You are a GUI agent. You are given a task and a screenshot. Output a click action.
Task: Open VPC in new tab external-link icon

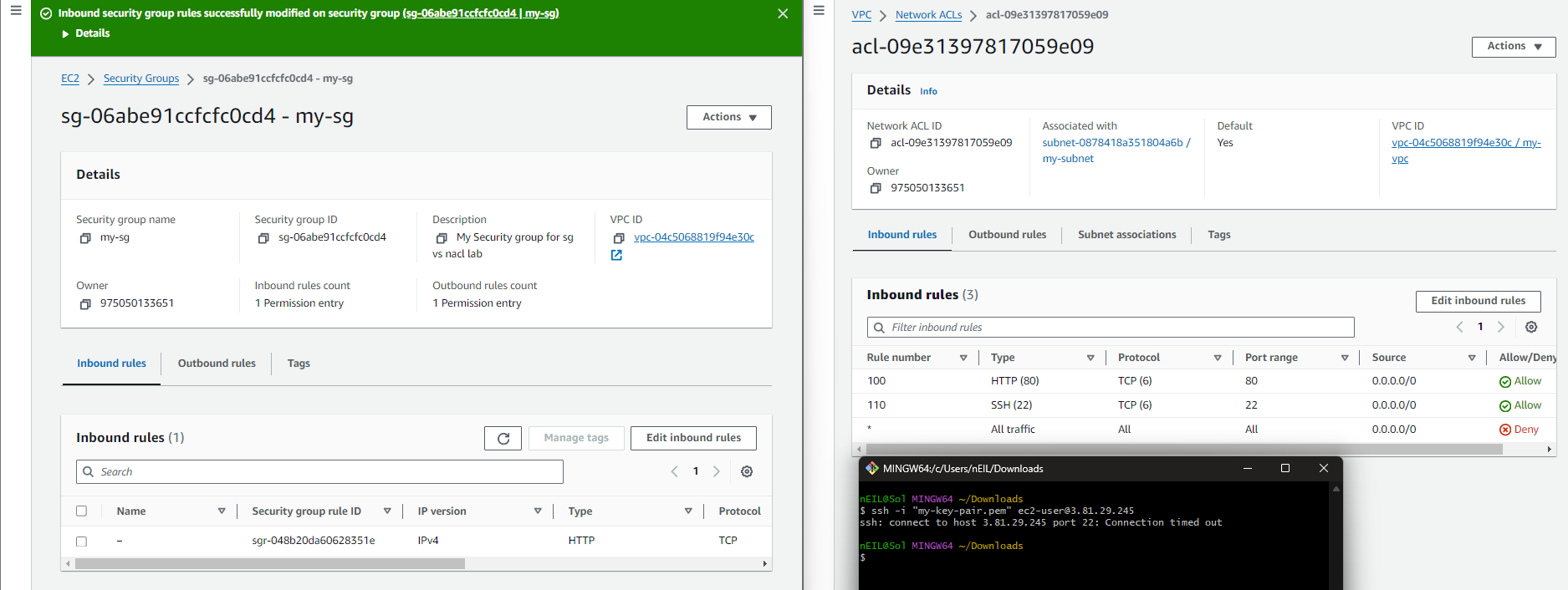click(616, 255)
